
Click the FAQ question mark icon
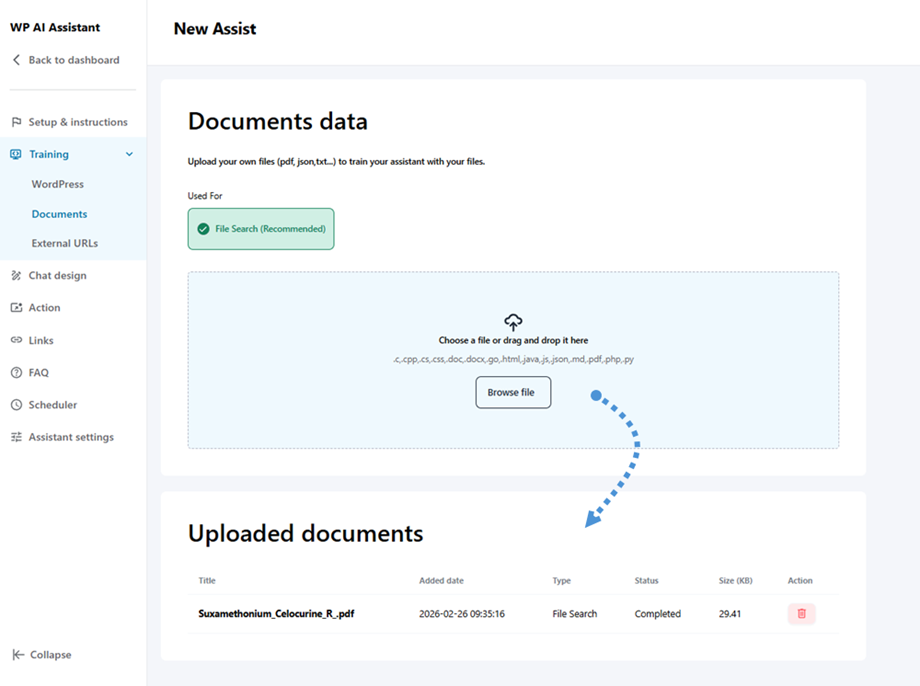click(x=16, y=373)
